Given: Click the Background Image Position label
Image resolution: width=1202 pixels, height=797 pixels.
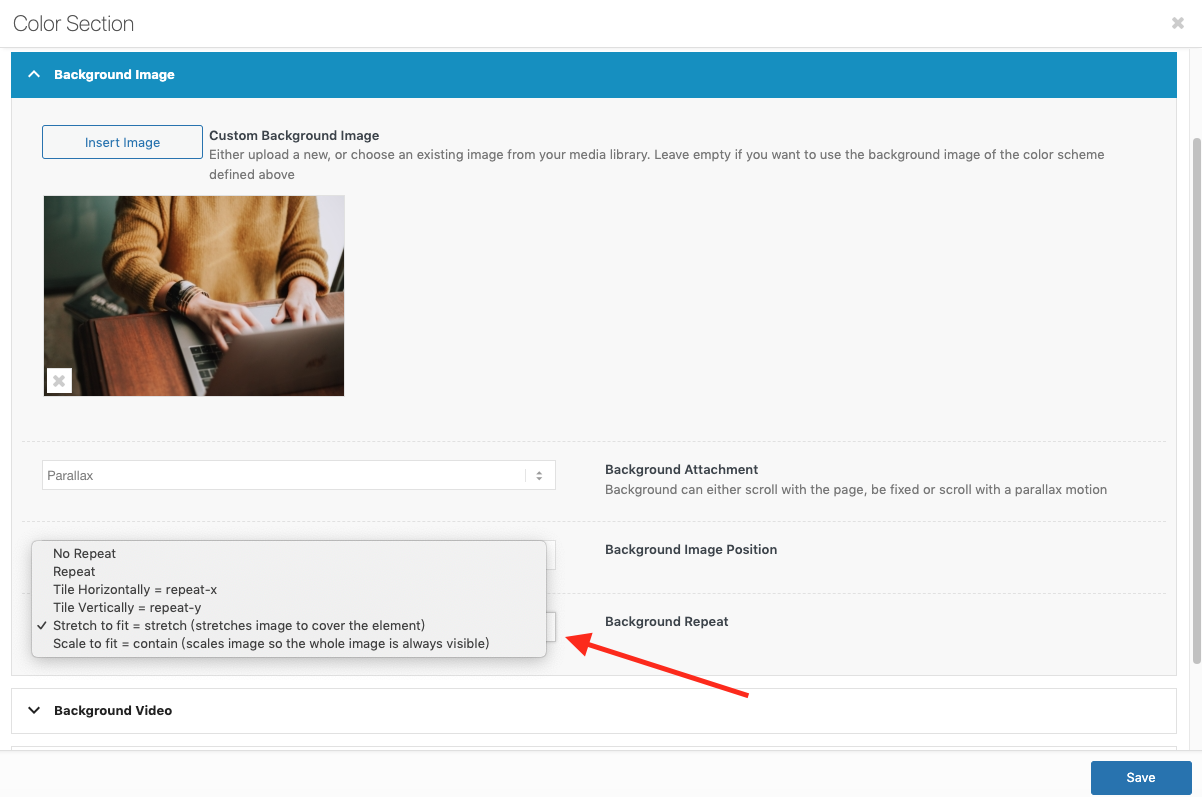Looking at the screenshot, I should click(x=691, y=549).
